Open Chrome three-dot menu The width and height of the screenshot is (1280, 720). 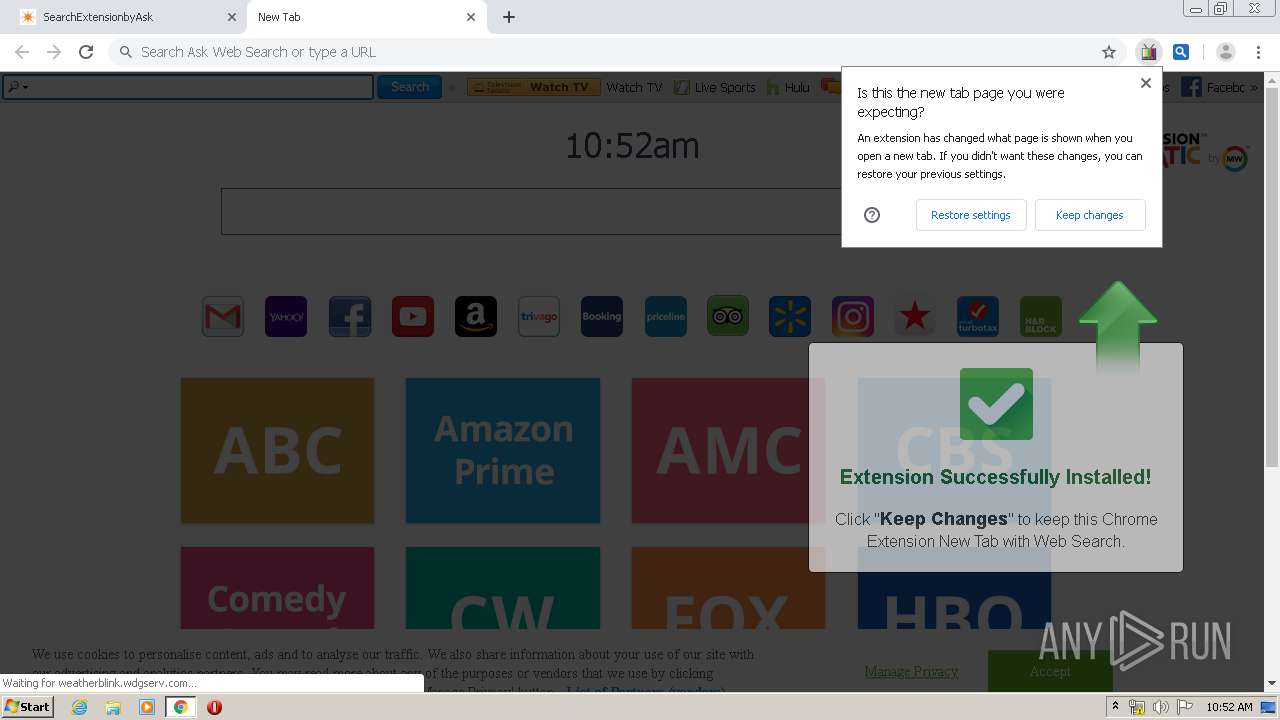(x=1258, y=52)
